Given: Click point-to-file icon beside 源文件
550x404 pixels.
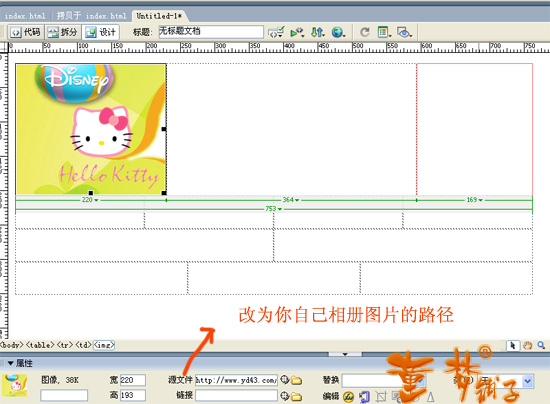Looking at the screenshot, I should (x=284, y=380).
